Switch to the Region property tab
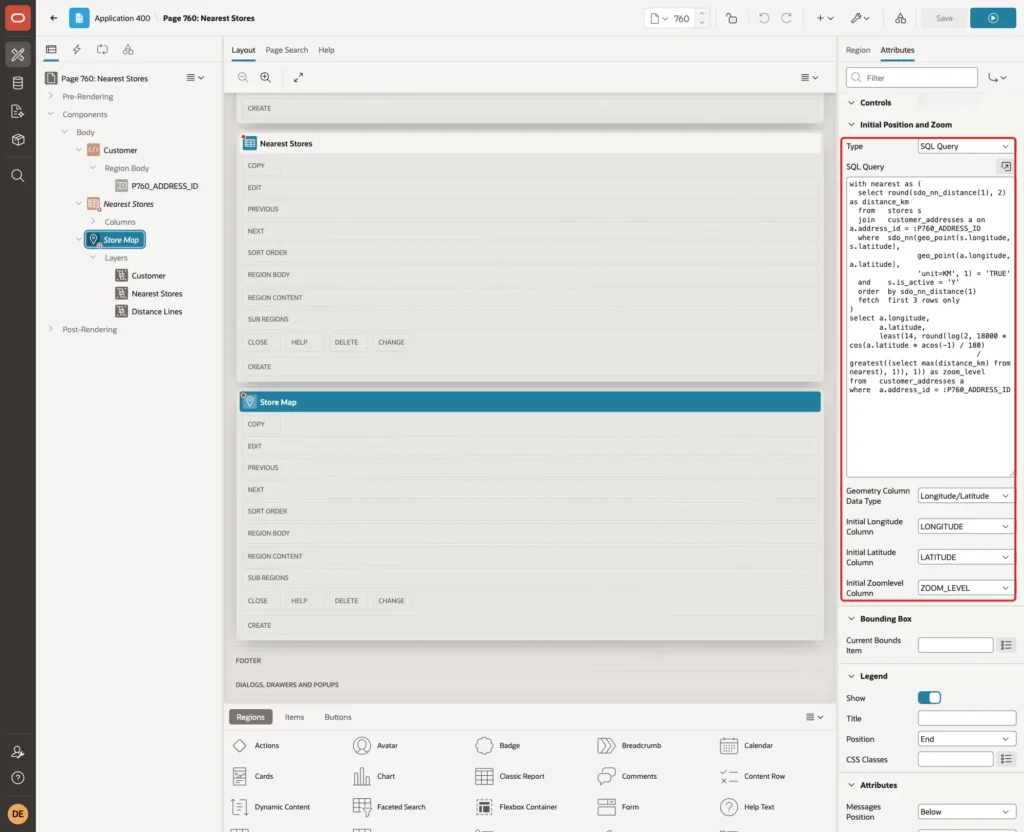Image resolution: width=1024 pixels, height=832 pixels. [x=857, y=50]
